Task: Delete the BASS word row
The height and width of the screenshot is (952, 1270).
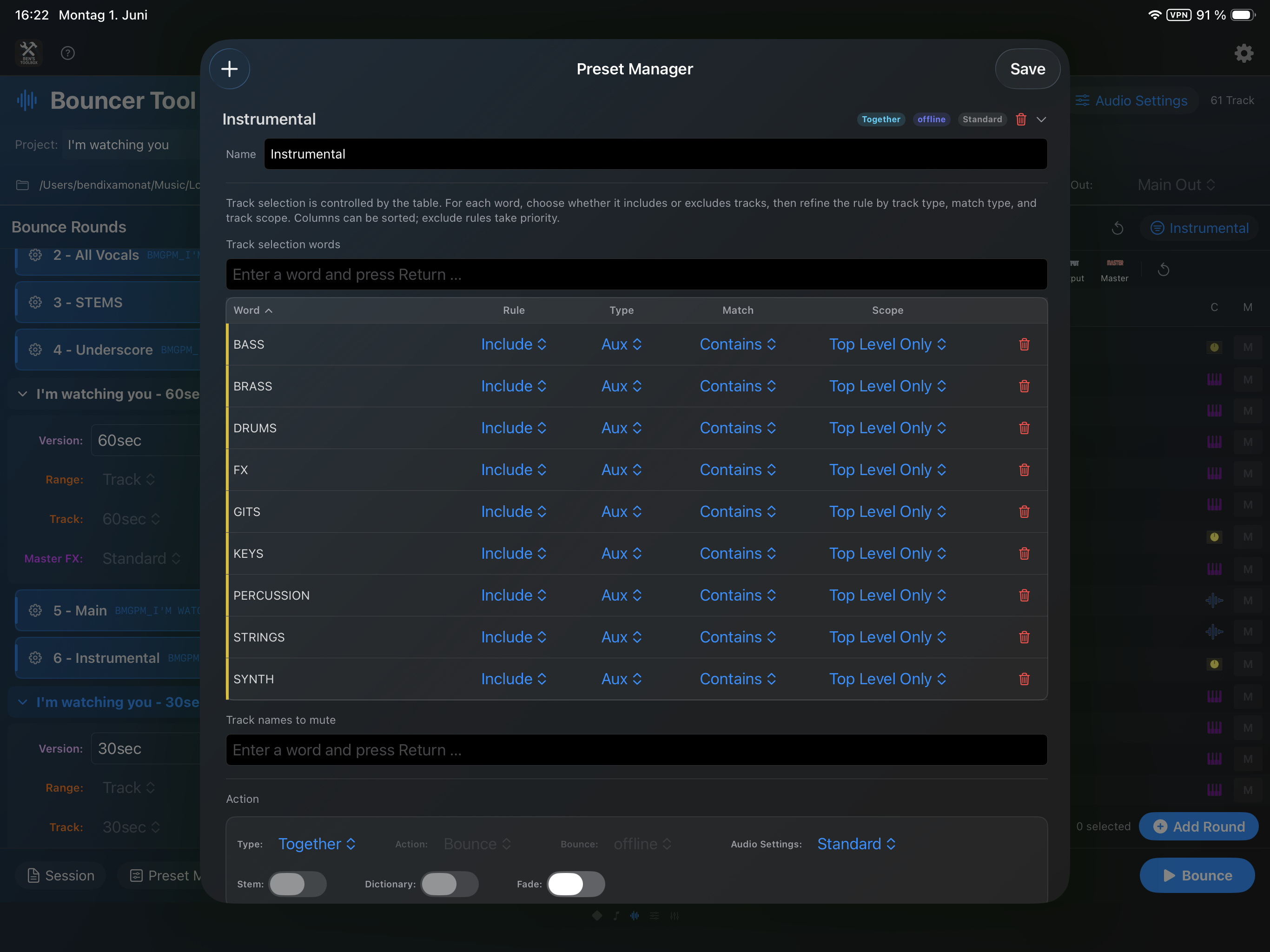Action: point(1024,344)
